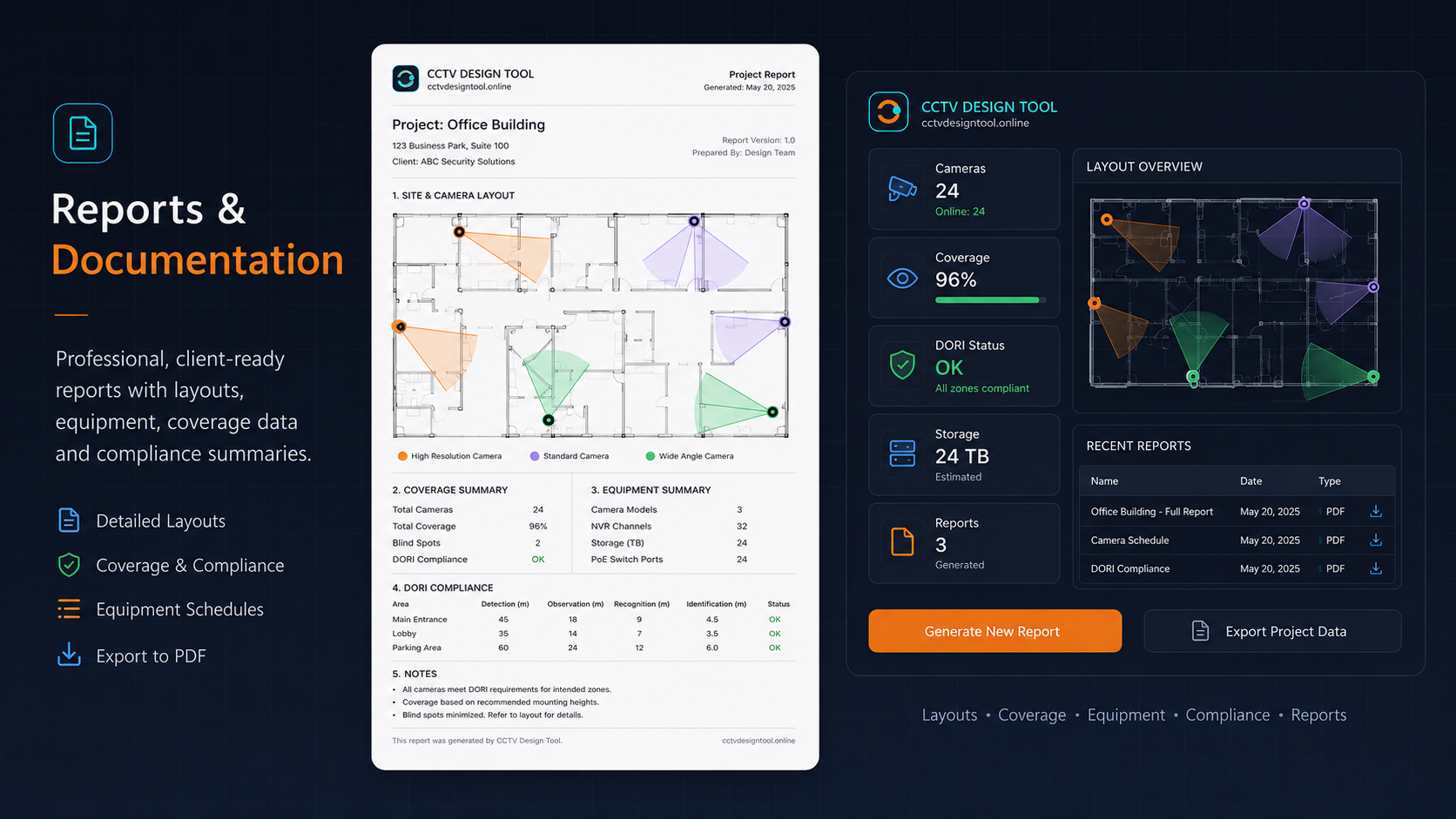Click the Export Project Data button
1456x819 pixels.
[x=1272, y=631]
